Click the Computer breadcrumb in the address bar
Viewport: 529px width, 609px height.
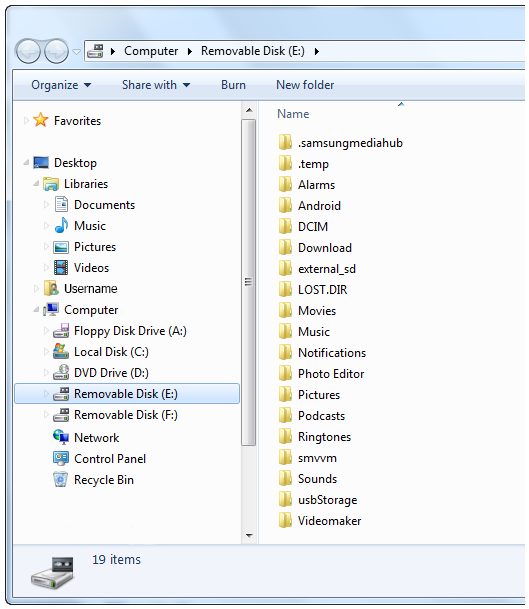point(151,51)
